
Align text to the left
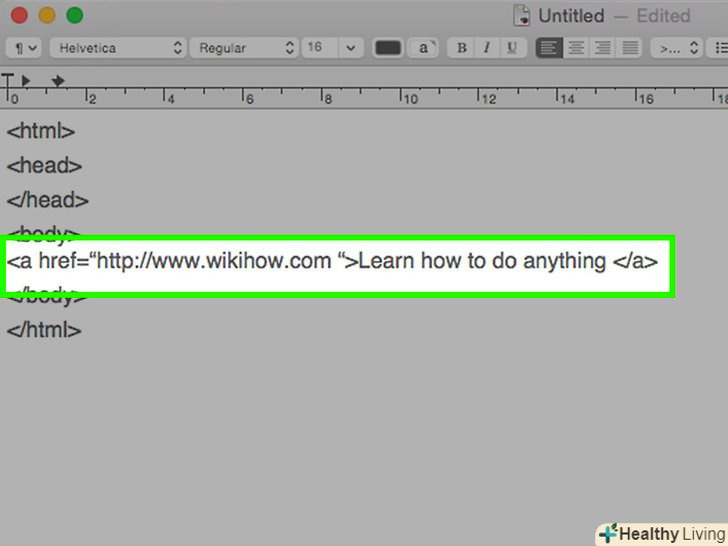[549, 48]
